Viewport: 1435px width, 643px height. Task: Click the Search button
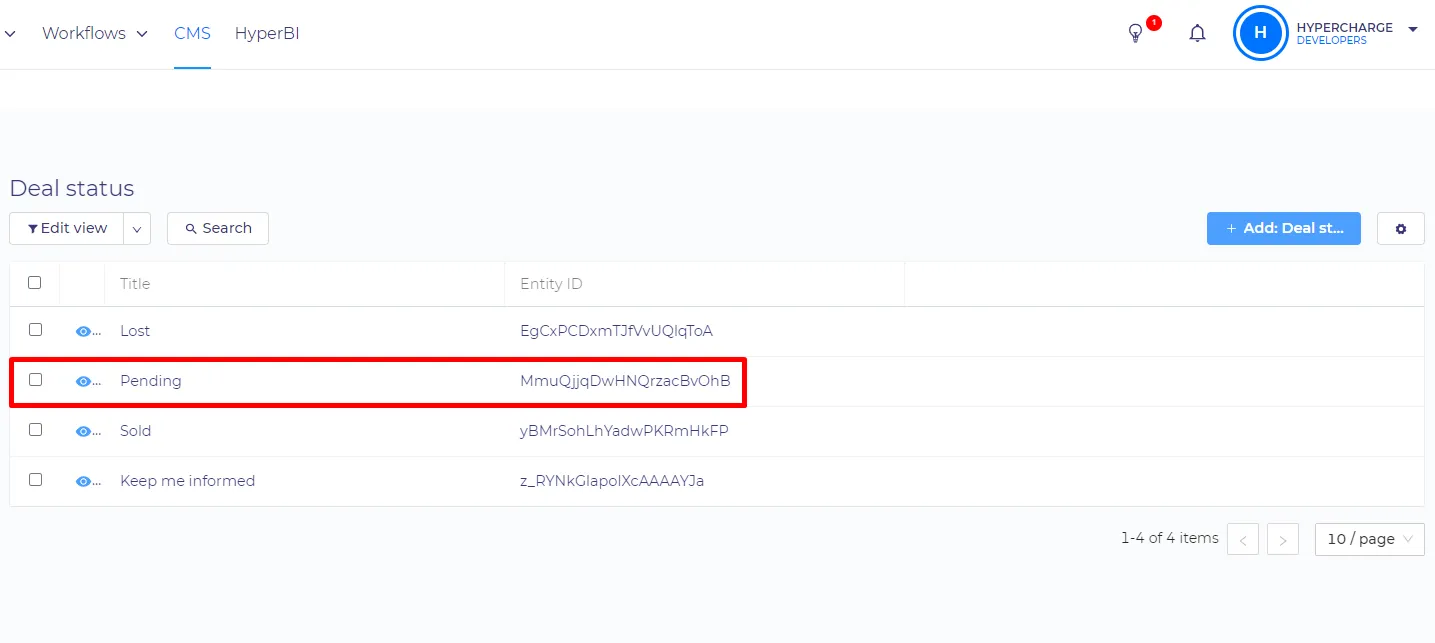218,228
